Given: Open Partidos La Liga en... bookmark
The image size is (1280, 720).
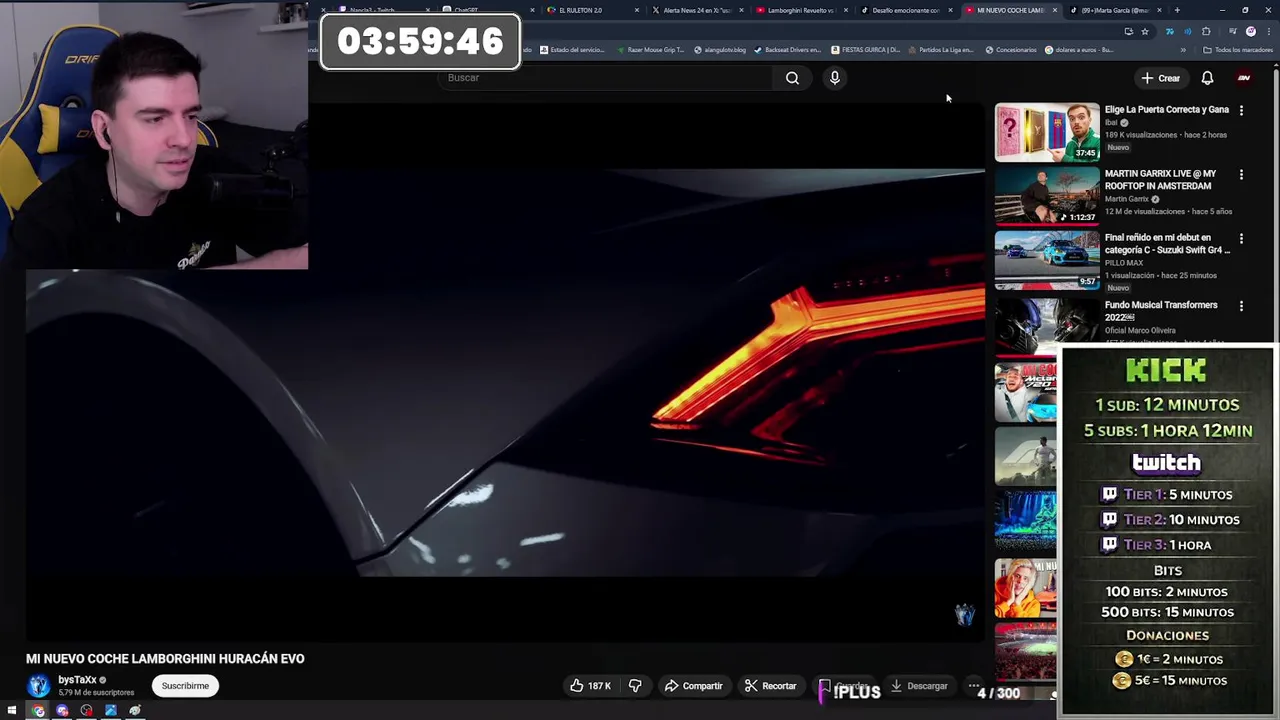Looking at the screenshot, I should (x=942, y=50).
